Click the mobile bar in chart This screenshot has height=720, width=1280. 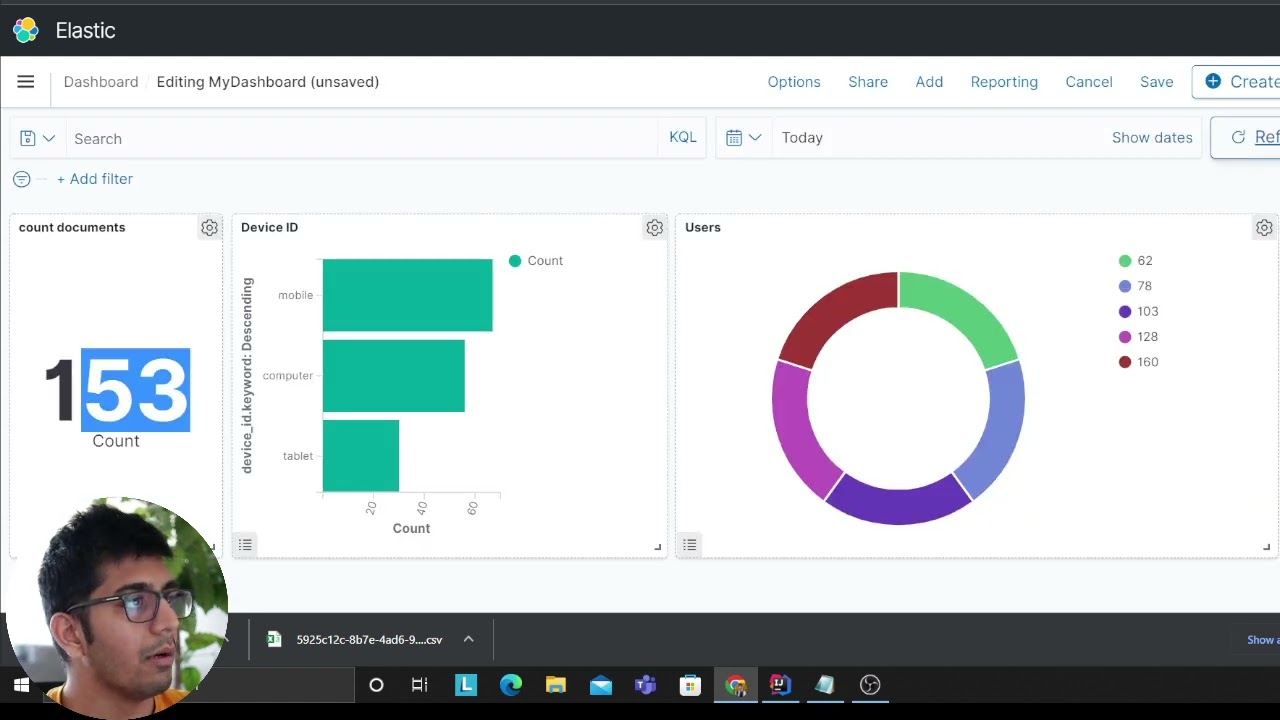click(x=407, y=295)
